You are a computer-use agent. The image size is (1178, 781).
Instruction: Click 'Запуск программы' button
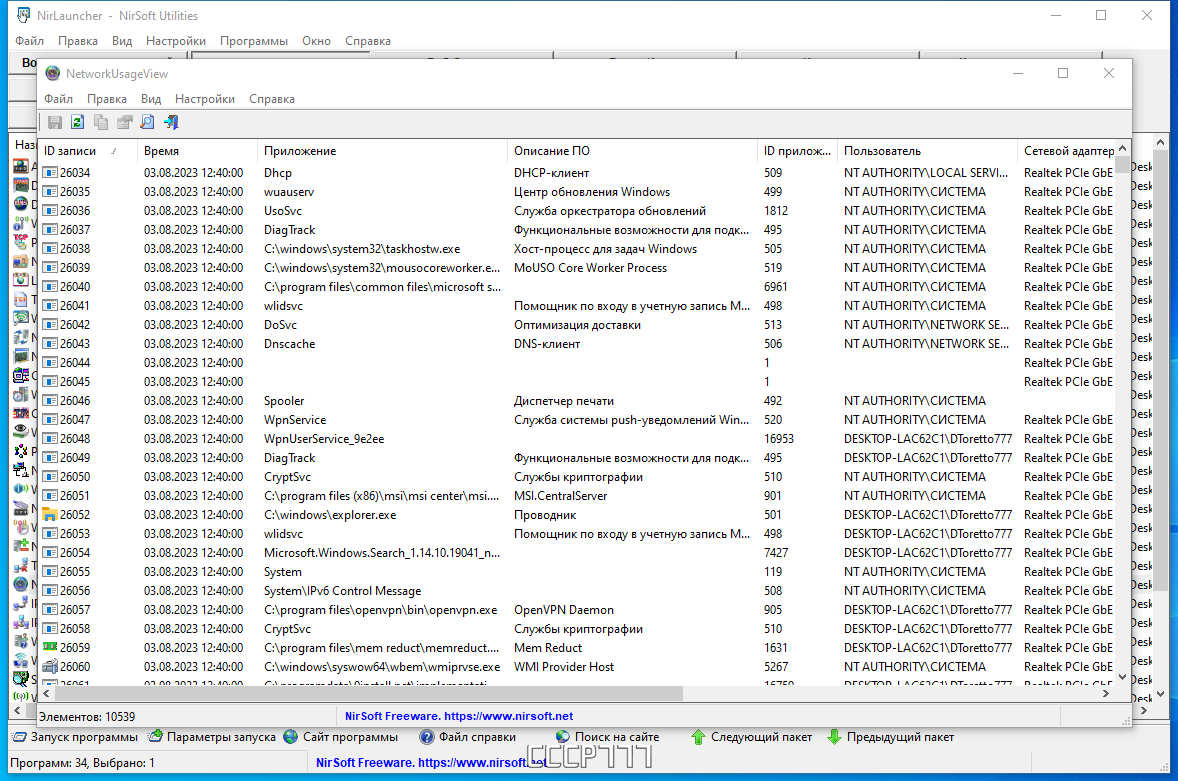pos(75,737)
